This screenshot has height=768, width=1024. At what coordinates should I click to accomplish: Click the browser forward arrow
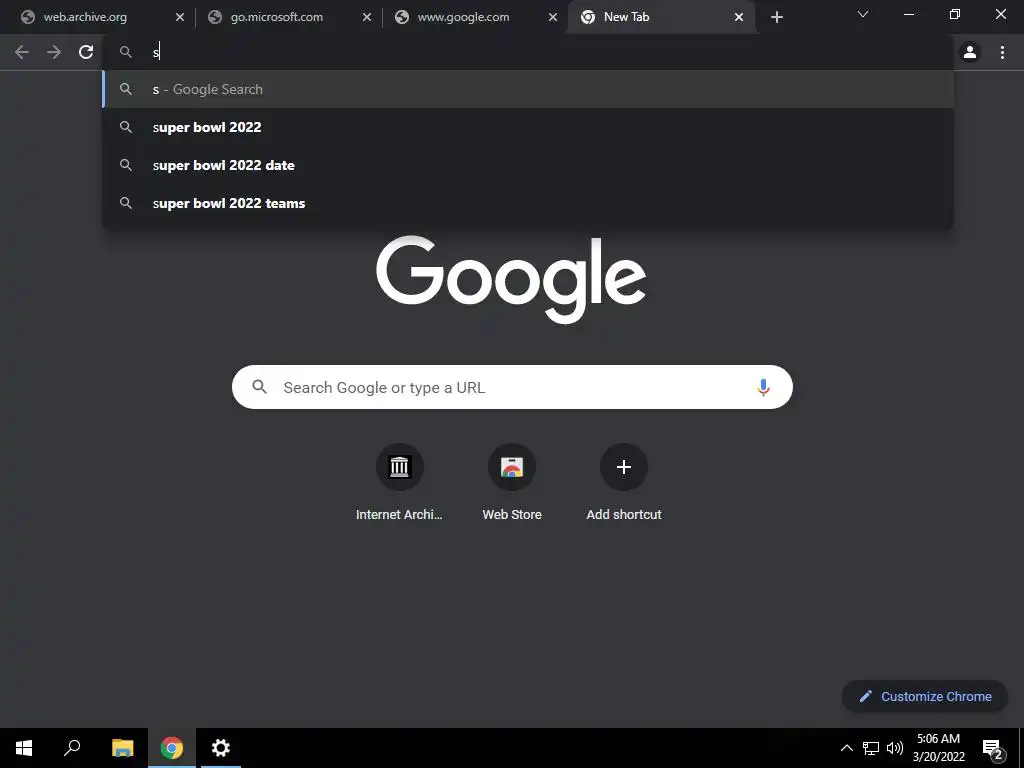(54, 52)
